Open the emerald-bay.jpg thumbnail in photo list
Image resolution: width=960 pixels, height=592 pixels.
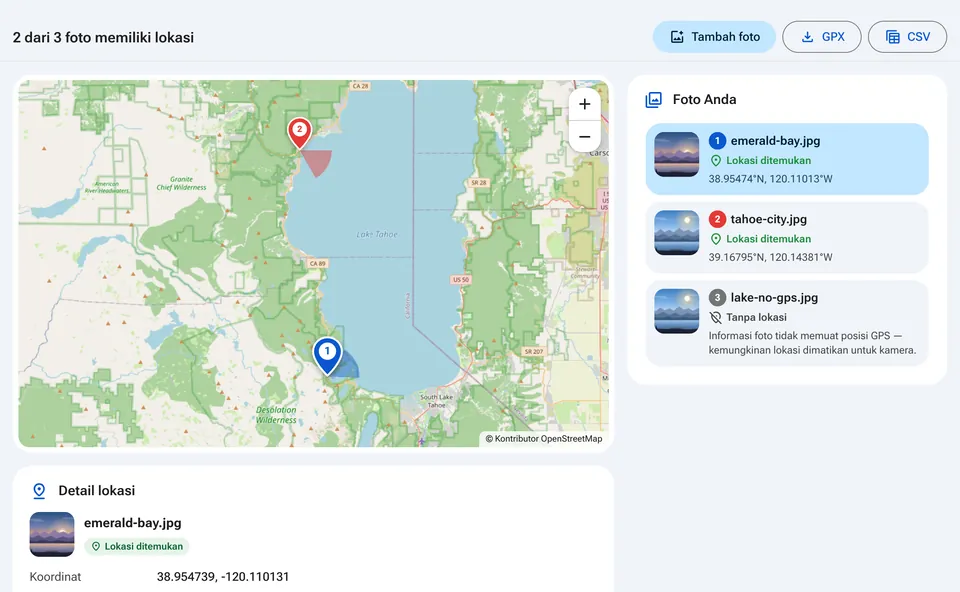tap(677, 154)
